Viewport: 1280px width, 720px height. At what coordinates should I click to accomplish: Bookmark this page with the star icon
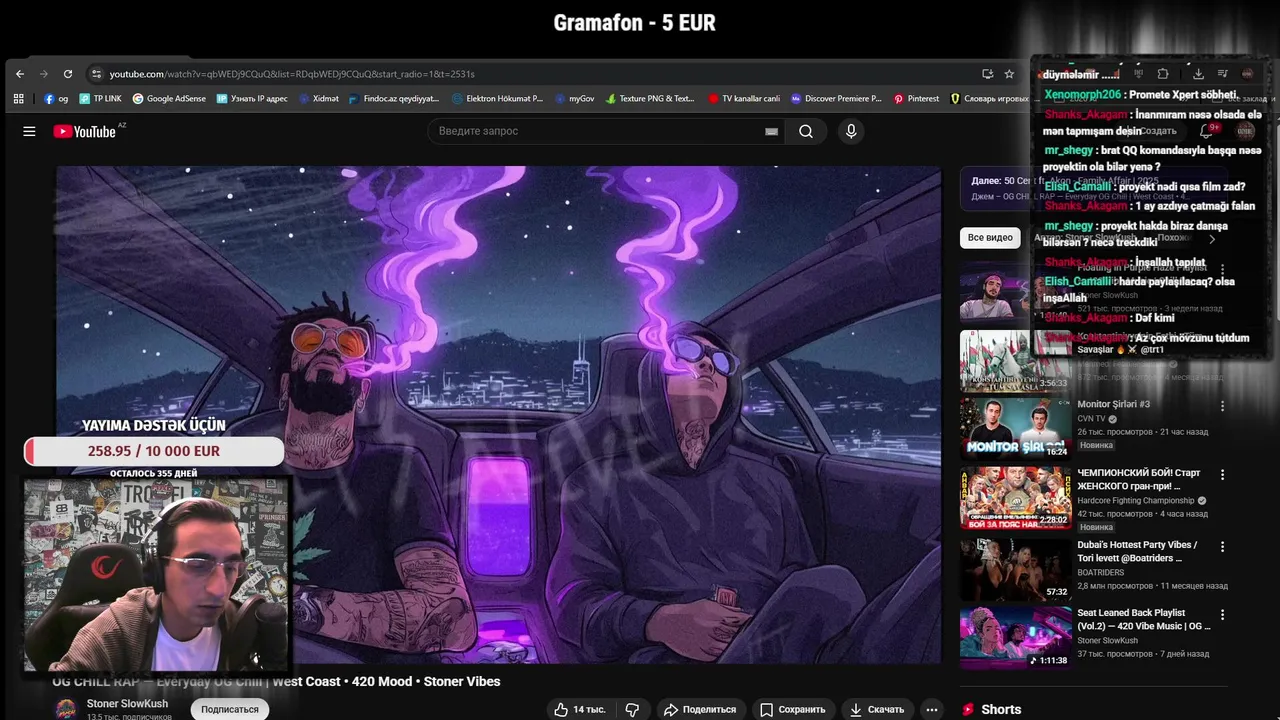coord(1009,74)
